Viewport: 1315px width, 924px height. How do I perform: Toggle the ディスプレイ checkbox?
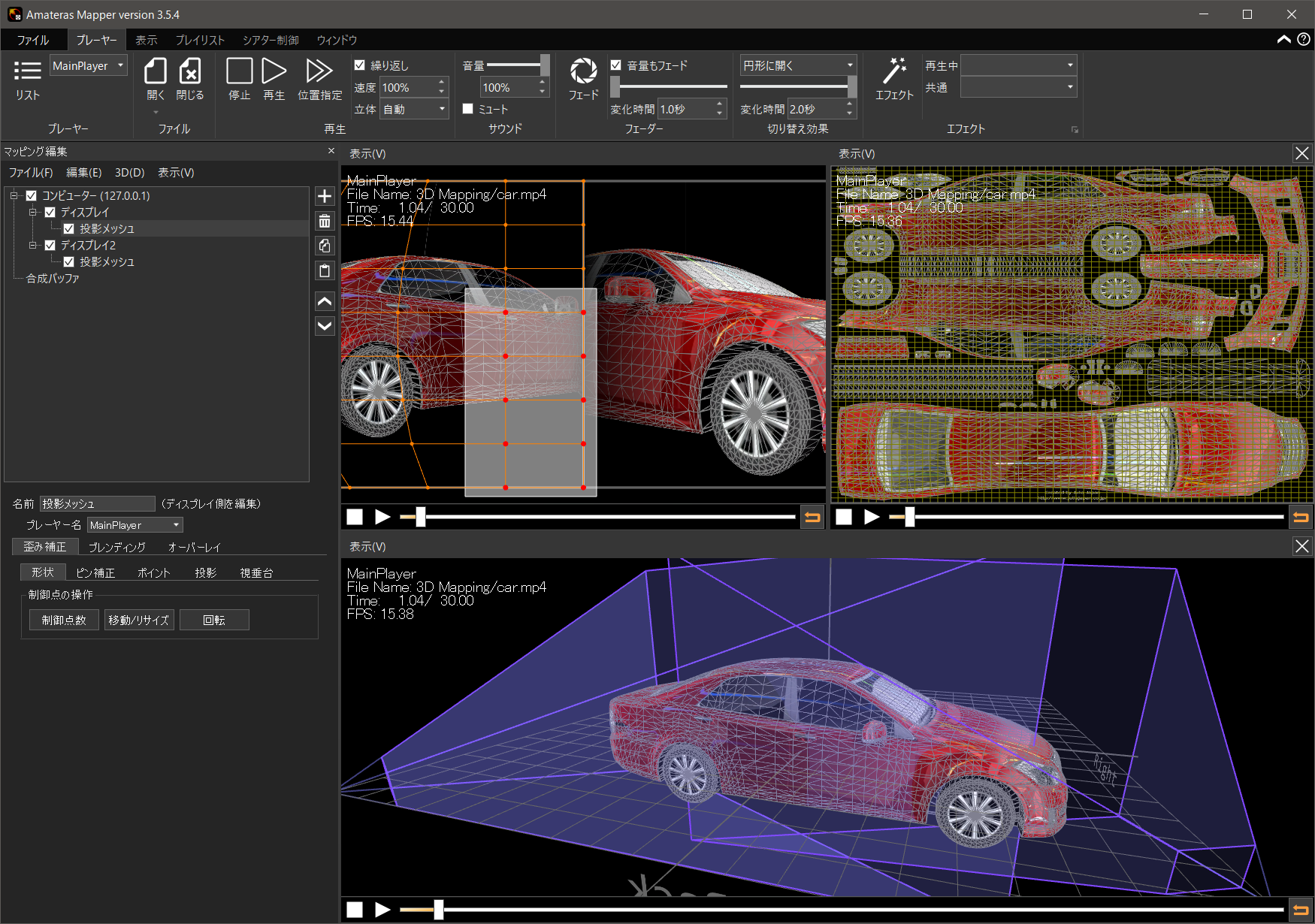click(50, 212)
